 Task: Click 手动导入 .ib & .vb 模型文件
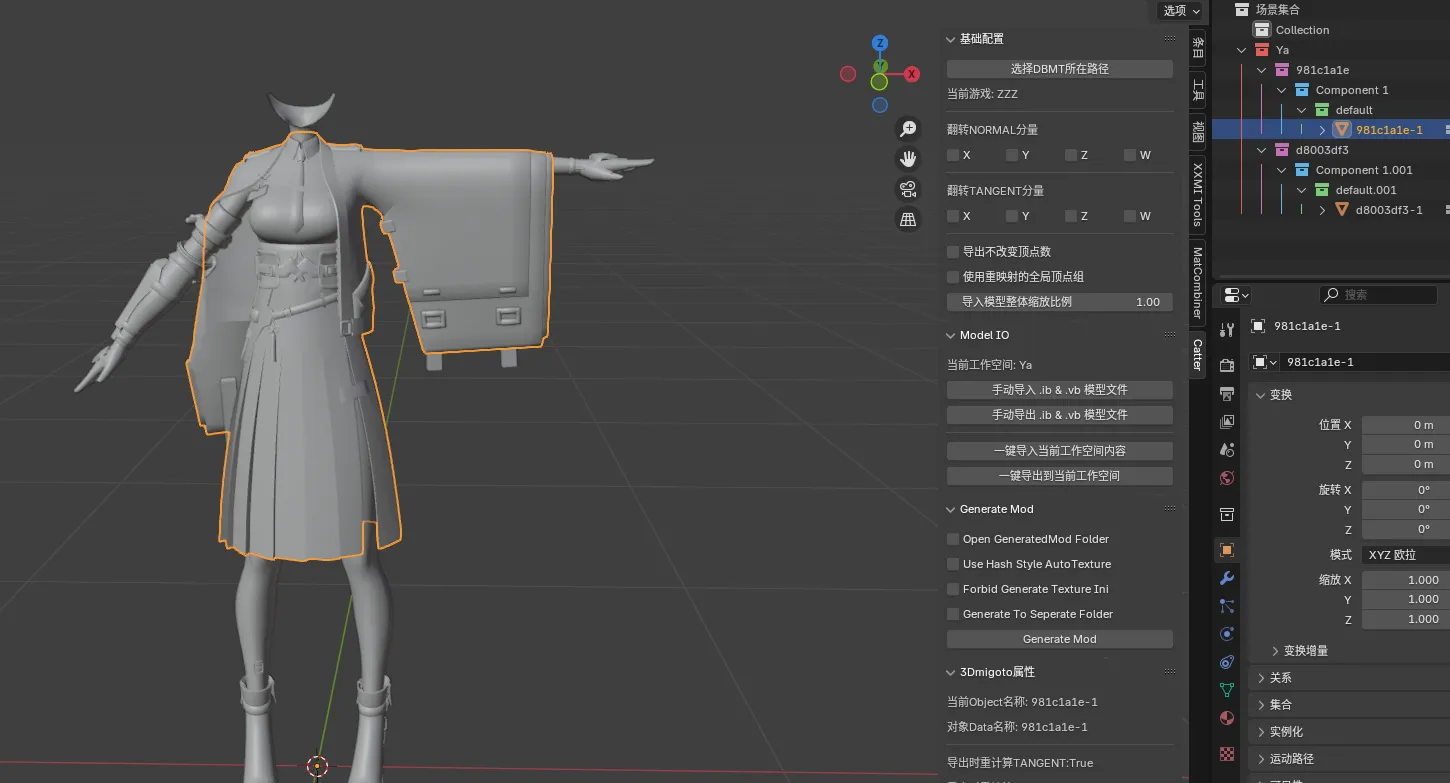click(1060, 389)
